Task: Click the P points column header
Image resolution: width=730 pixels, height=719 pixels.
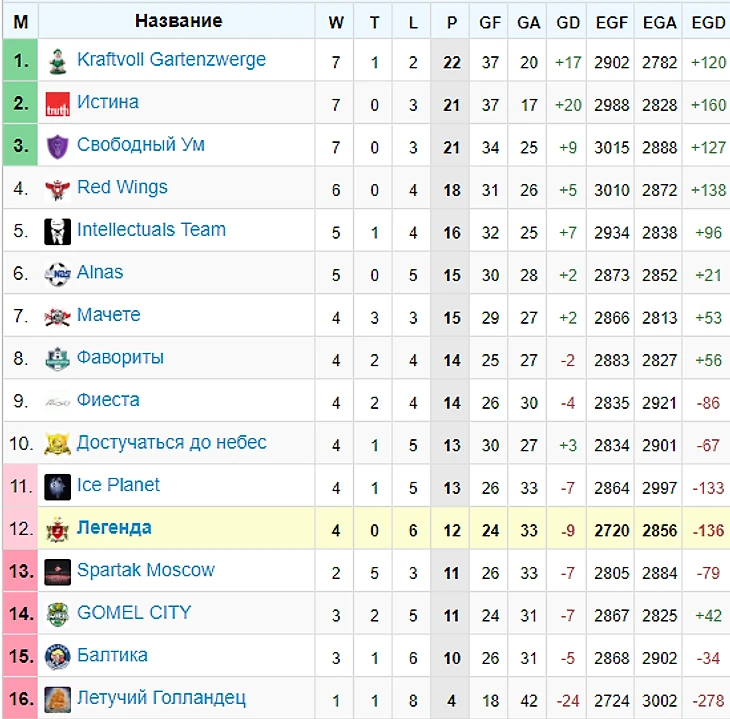Action: (x=452, y=22)
